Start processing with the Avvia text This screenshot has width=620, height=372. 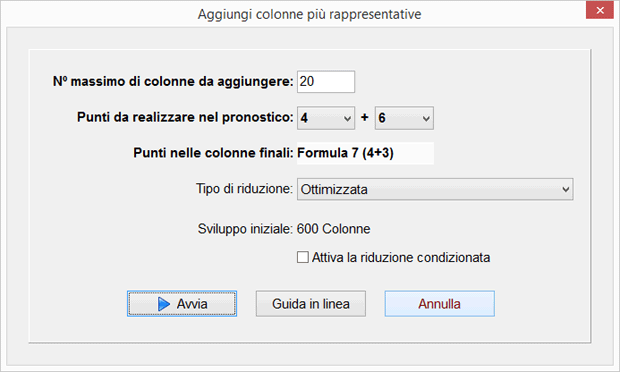[x=192, y=304]
